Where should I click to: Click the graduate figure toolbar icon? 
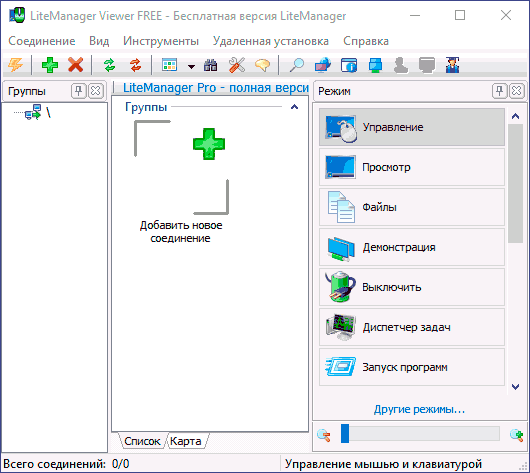pyautogui.click(x=452, y=65)
